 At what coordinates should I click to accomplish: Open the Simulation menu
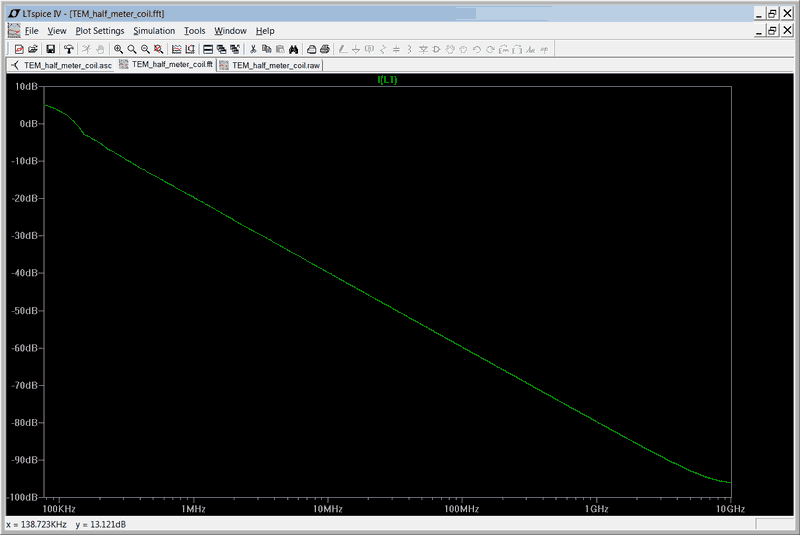(154, 31)
